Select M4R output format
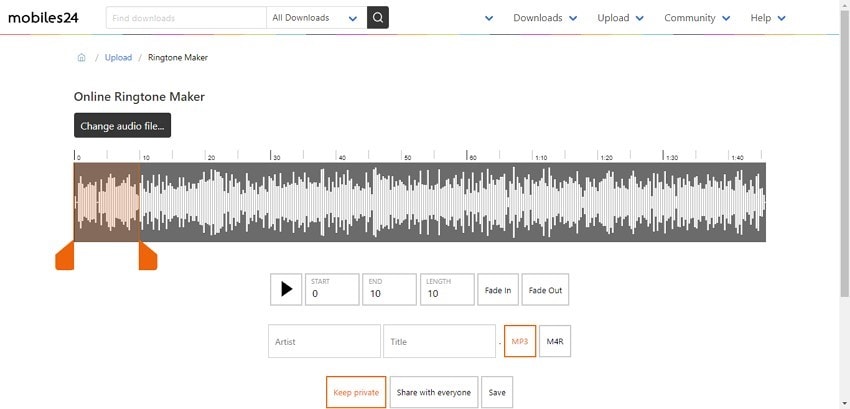Viewport: 850px width, 409px height. pyautogui.click(x=555, y=341)
